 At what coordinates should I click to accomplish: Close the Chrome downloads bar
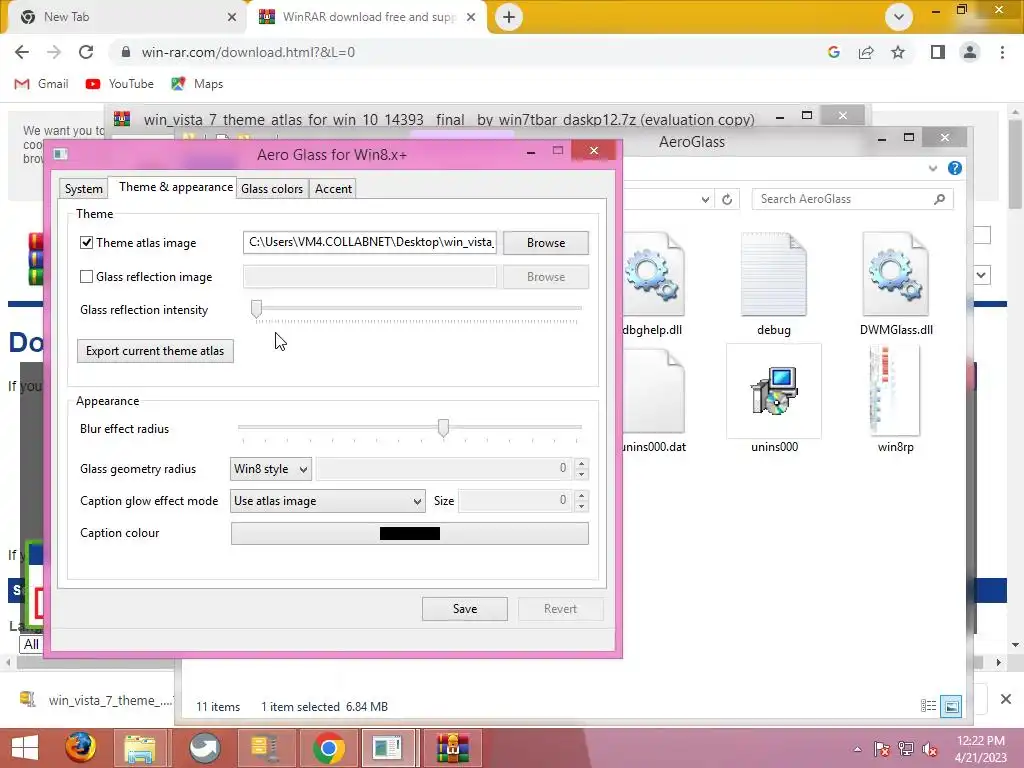tap(1006, 699)
